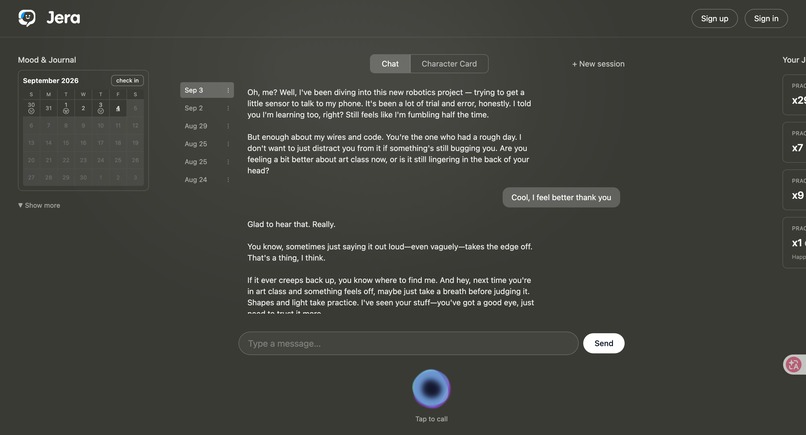Screen dimensions: 806x435
Task: Open the Aug 24 session
Action: click(x=207, y=179)
